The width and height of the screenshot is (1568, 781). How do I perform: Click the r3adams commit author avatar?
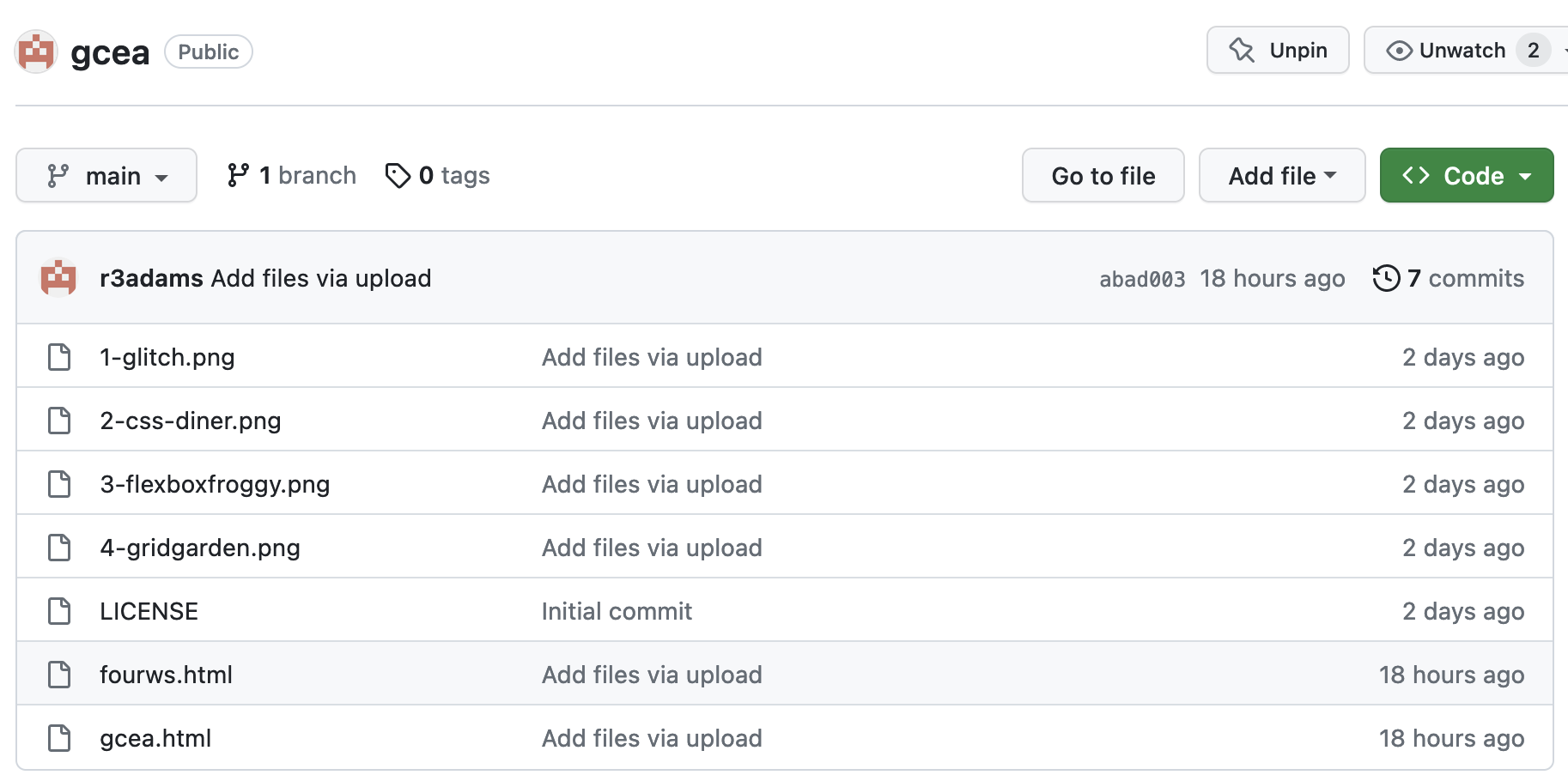coord(58,278)
